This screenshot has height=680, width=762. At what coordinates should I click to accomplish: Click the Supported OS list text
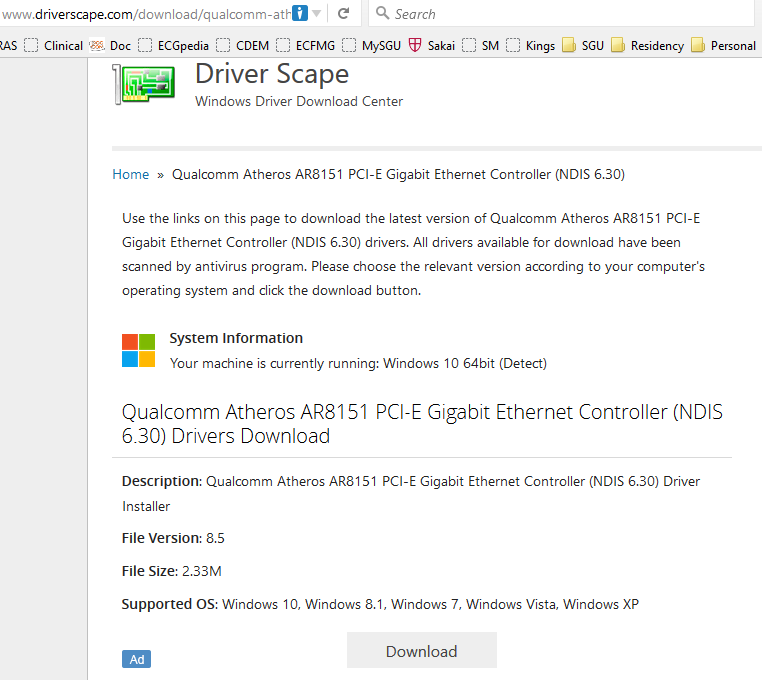[x=431, y=604]
